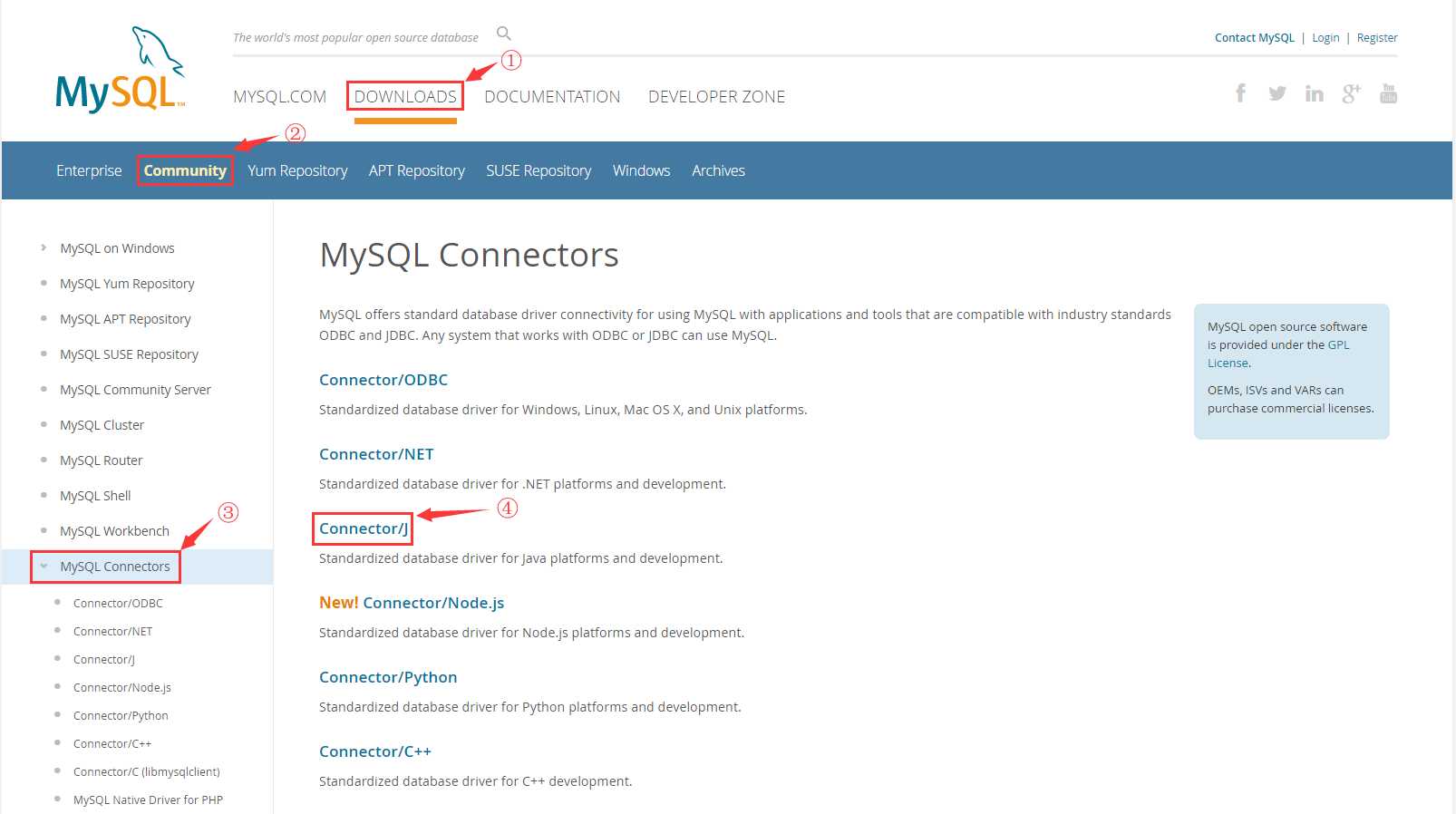
Task: Open MySQL Cluster in sidebar
Action: [102, 425]
